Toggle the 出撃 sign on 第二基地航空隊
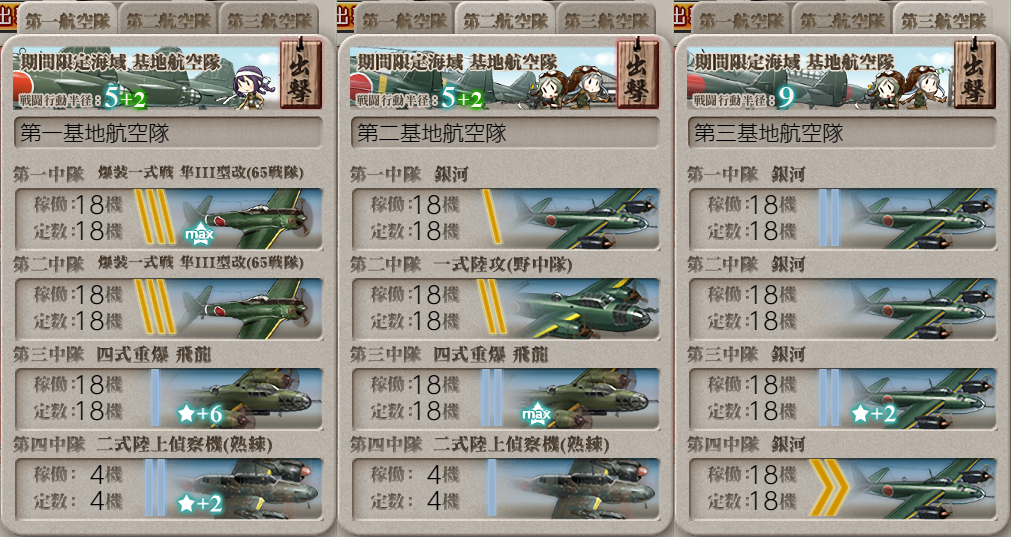Screen dimensions: 1011x537 tap(638, 74)
